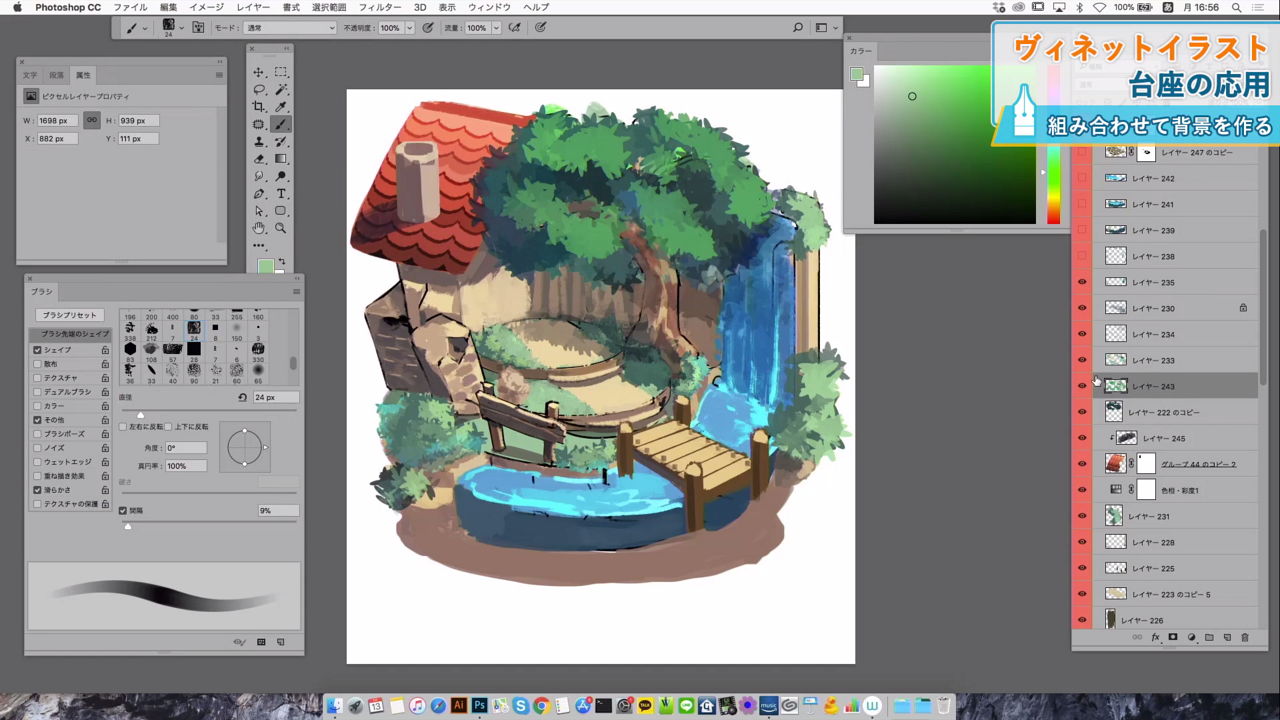Switch to the 文字 tab
This screenshot has height=720, width=1280.
pos(30,75)
